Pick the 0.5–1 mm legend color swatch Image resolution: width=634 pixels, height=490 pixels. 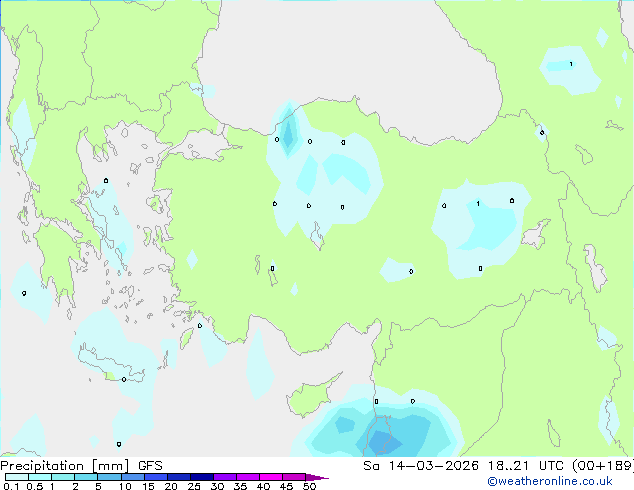[x=40, y=477]
